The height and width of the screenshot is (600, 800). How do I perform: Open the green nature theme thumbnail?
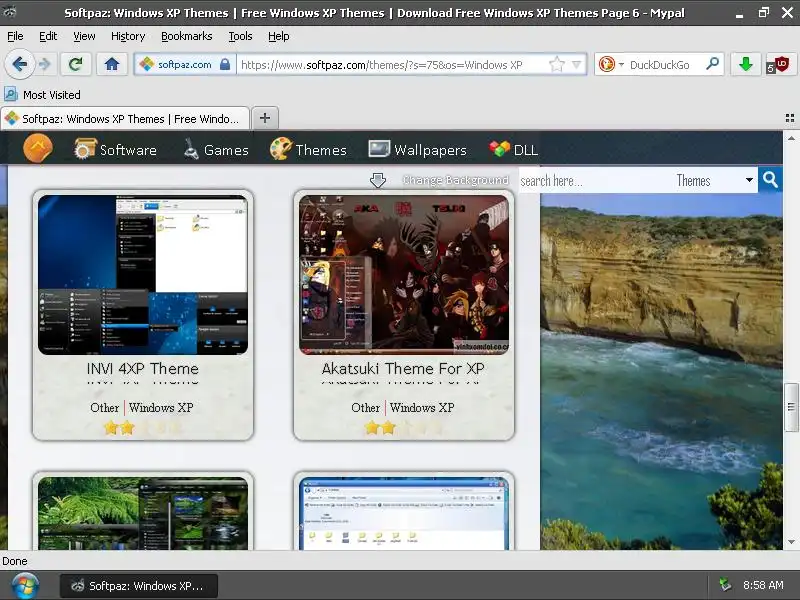(x=143, y=513)
